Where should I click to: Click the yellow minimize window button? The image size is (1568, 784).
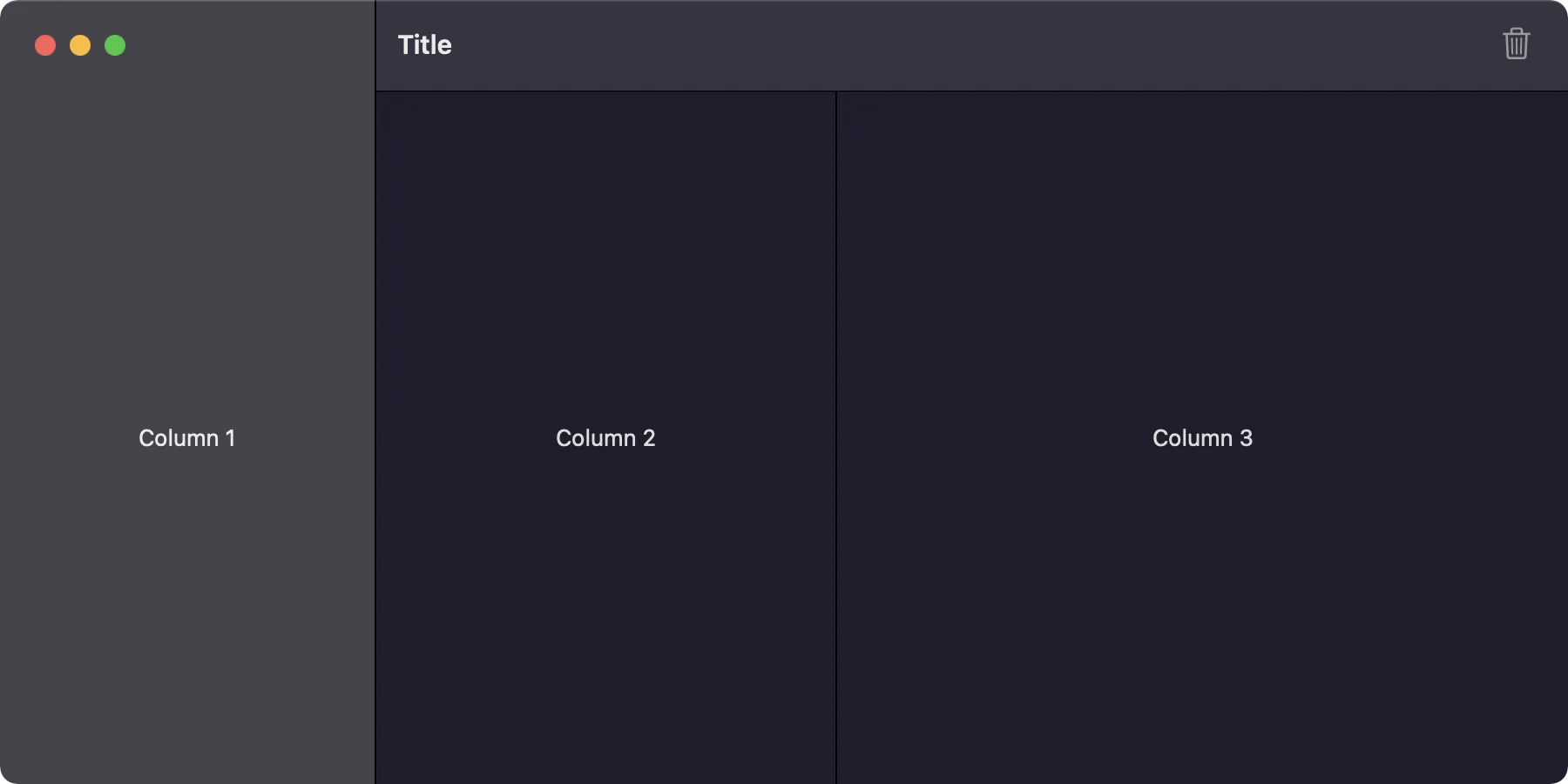[x=80, y=45]
